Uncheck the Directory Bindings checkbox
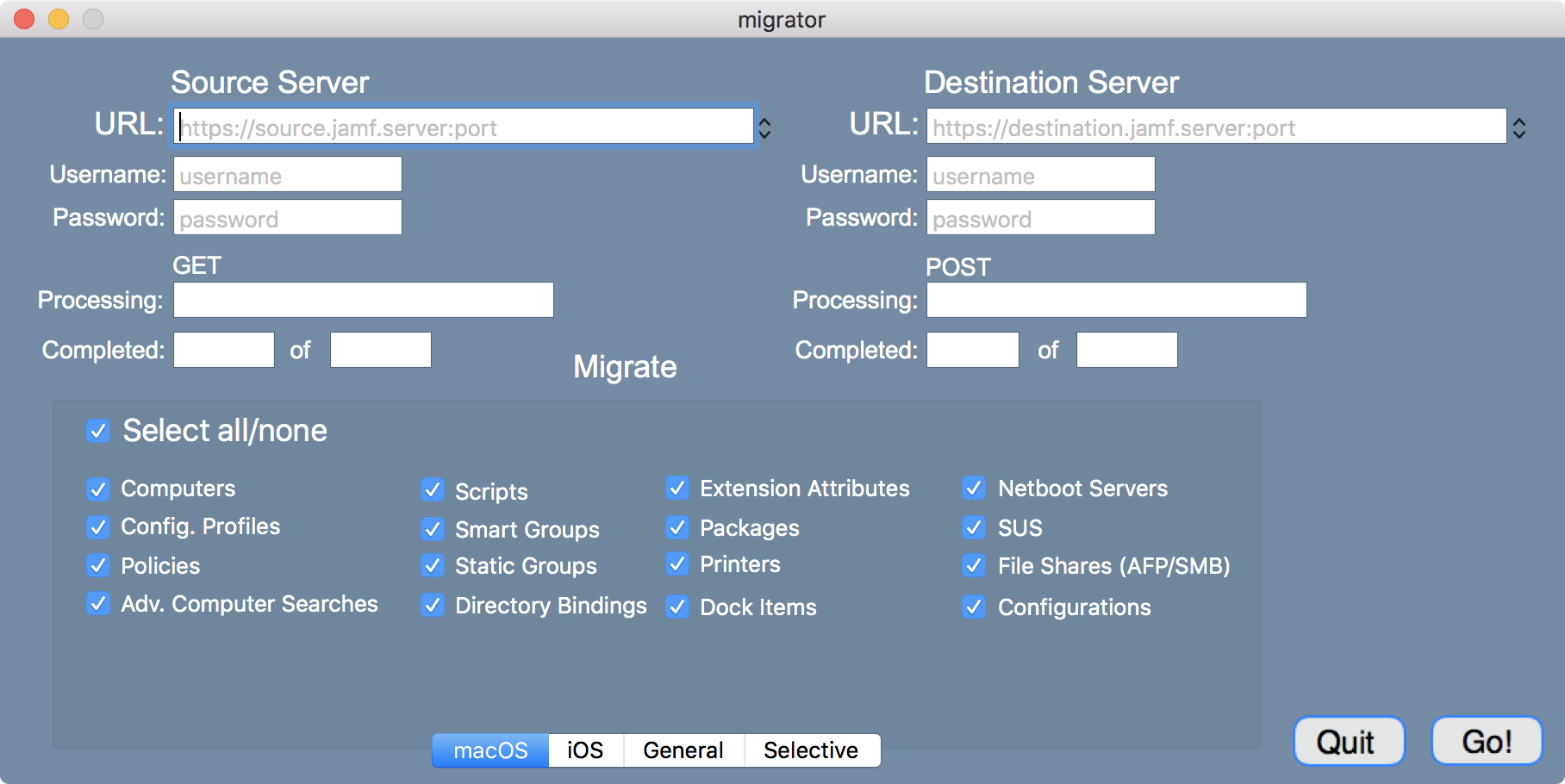Screen dimensions: 1565x784 [x=433, y=606]
